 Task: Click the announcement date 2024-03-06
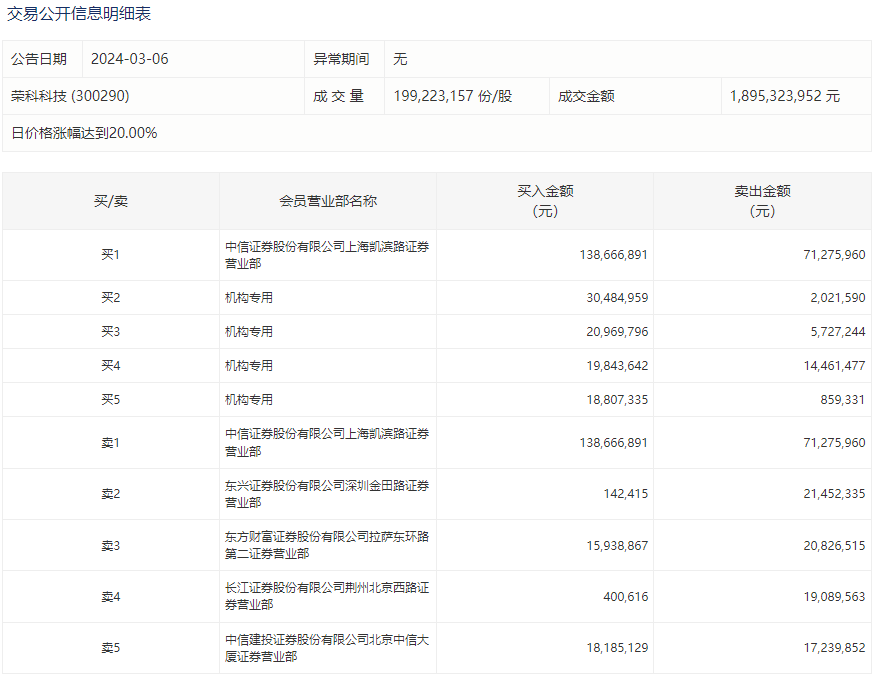129,59
